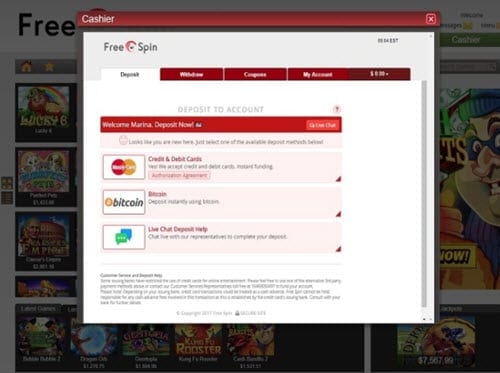Switch lobby to list view icon

[7, 198]
